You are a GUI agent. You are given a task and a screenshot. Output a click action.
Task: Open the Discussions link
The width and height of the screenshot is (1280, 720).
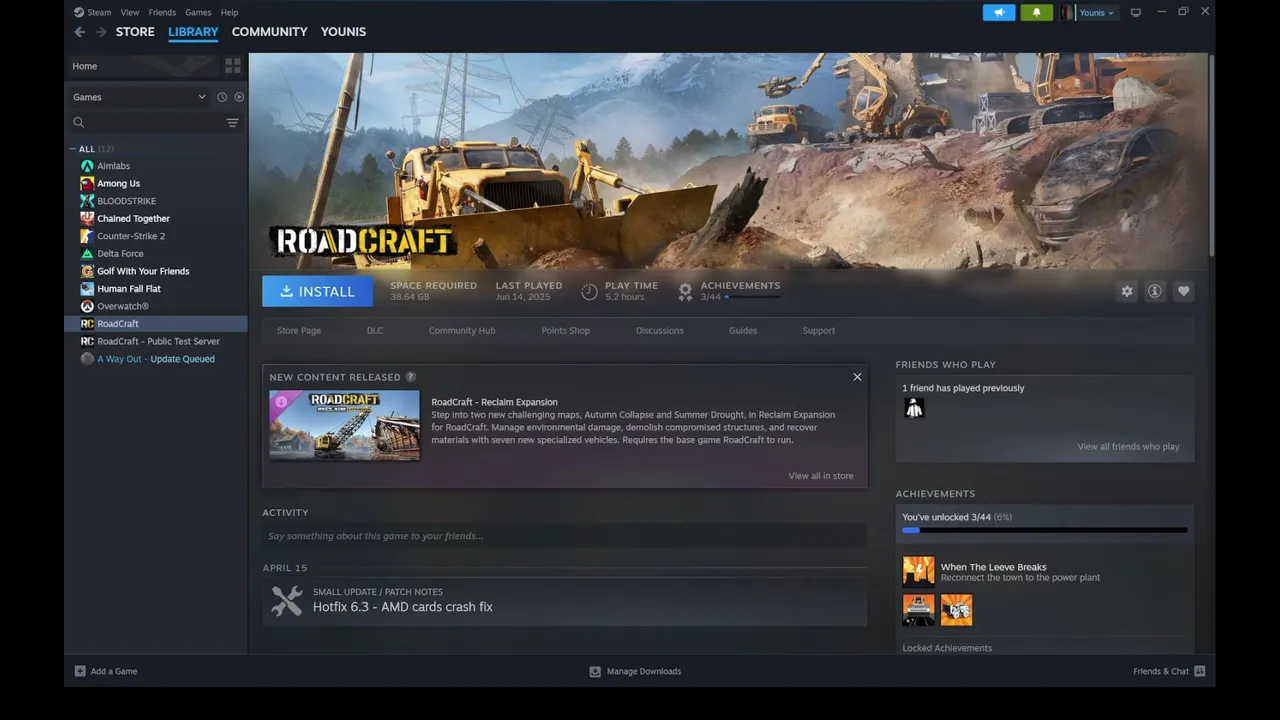pyautogui.click(x=660, y=331)
